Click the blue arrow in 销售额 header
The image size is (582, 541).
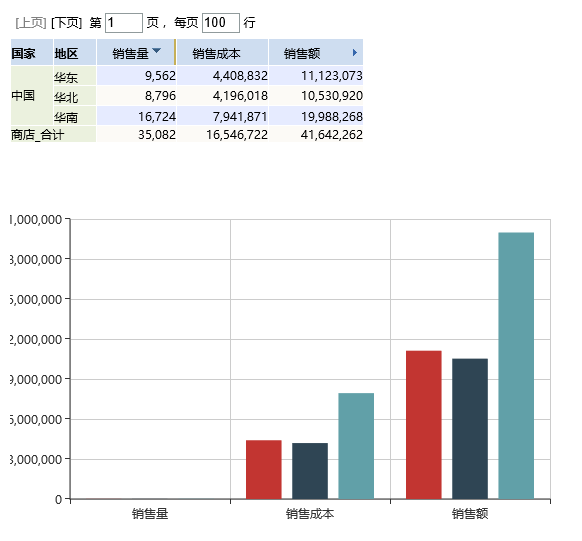[x=355, y=53]
